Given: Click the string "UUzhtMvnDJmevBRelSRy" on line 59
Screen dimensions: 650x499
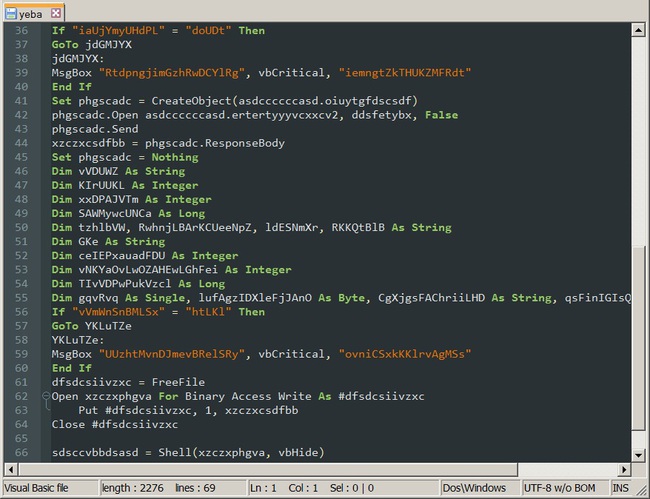Looking at the screenshot, I should click(172, 354).
